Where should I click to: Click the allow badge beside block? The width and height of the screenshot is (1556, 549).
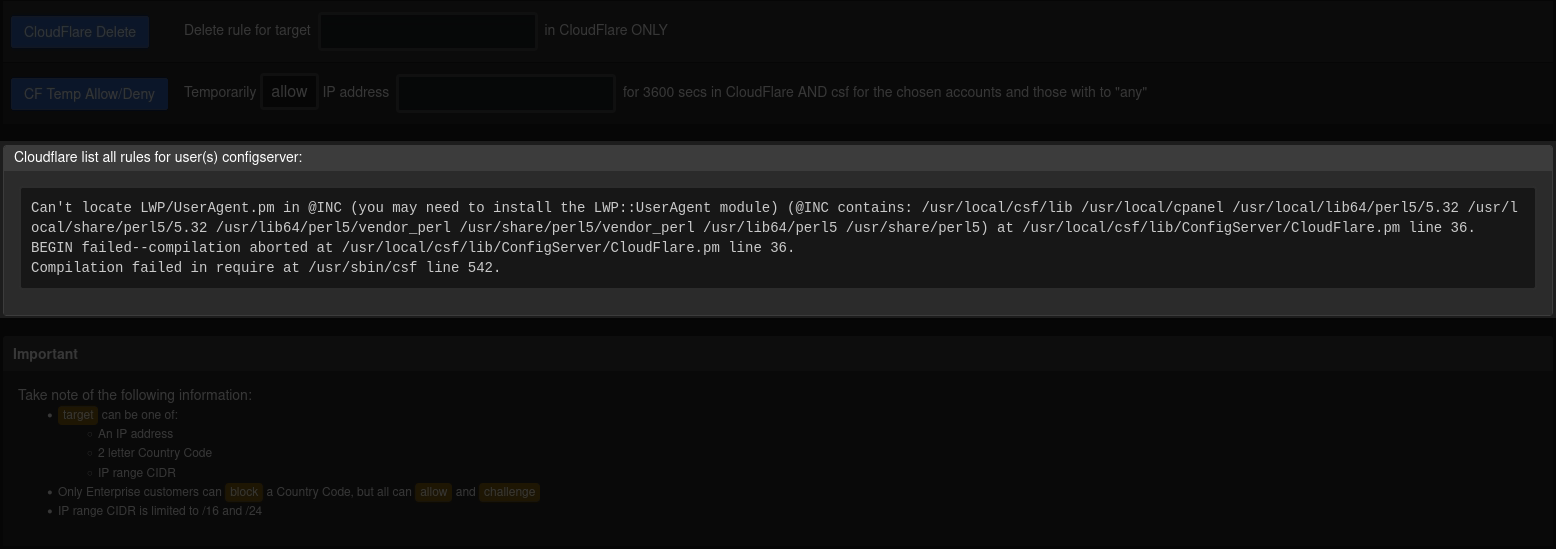tap(433, 492)
